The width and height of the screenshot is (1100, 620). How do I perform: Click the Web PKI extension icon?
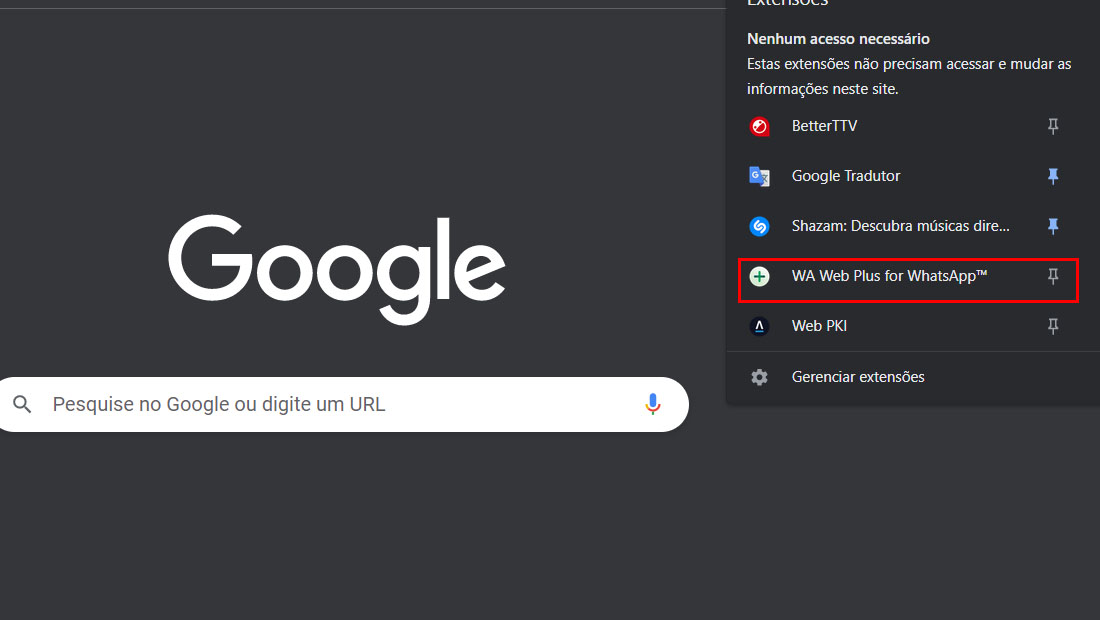coord(759,326)
